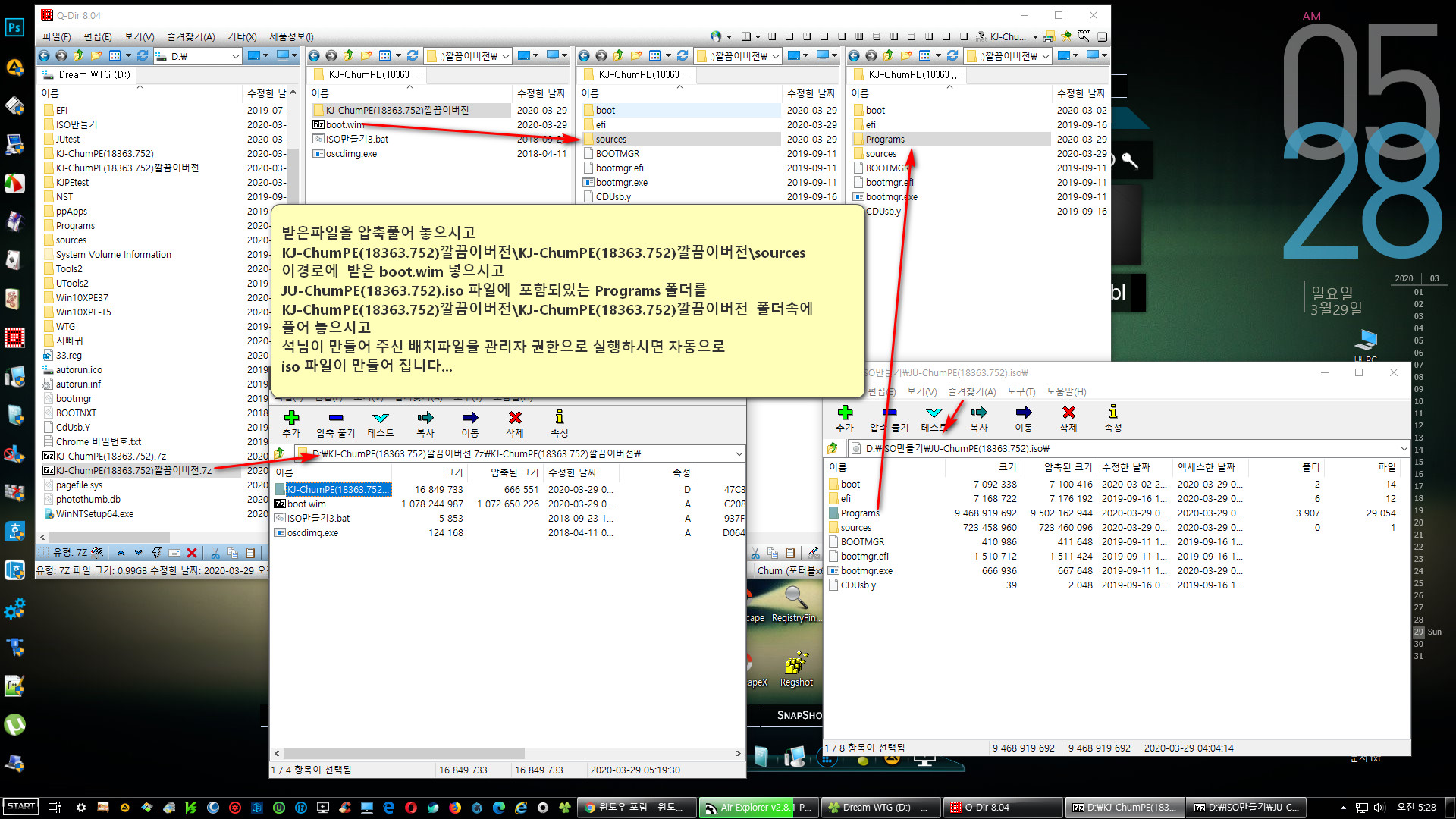The width and height of the screenshot is (1456, 819).
Task: Click the uTorrent icon in left dock
Action: point(14,725)
